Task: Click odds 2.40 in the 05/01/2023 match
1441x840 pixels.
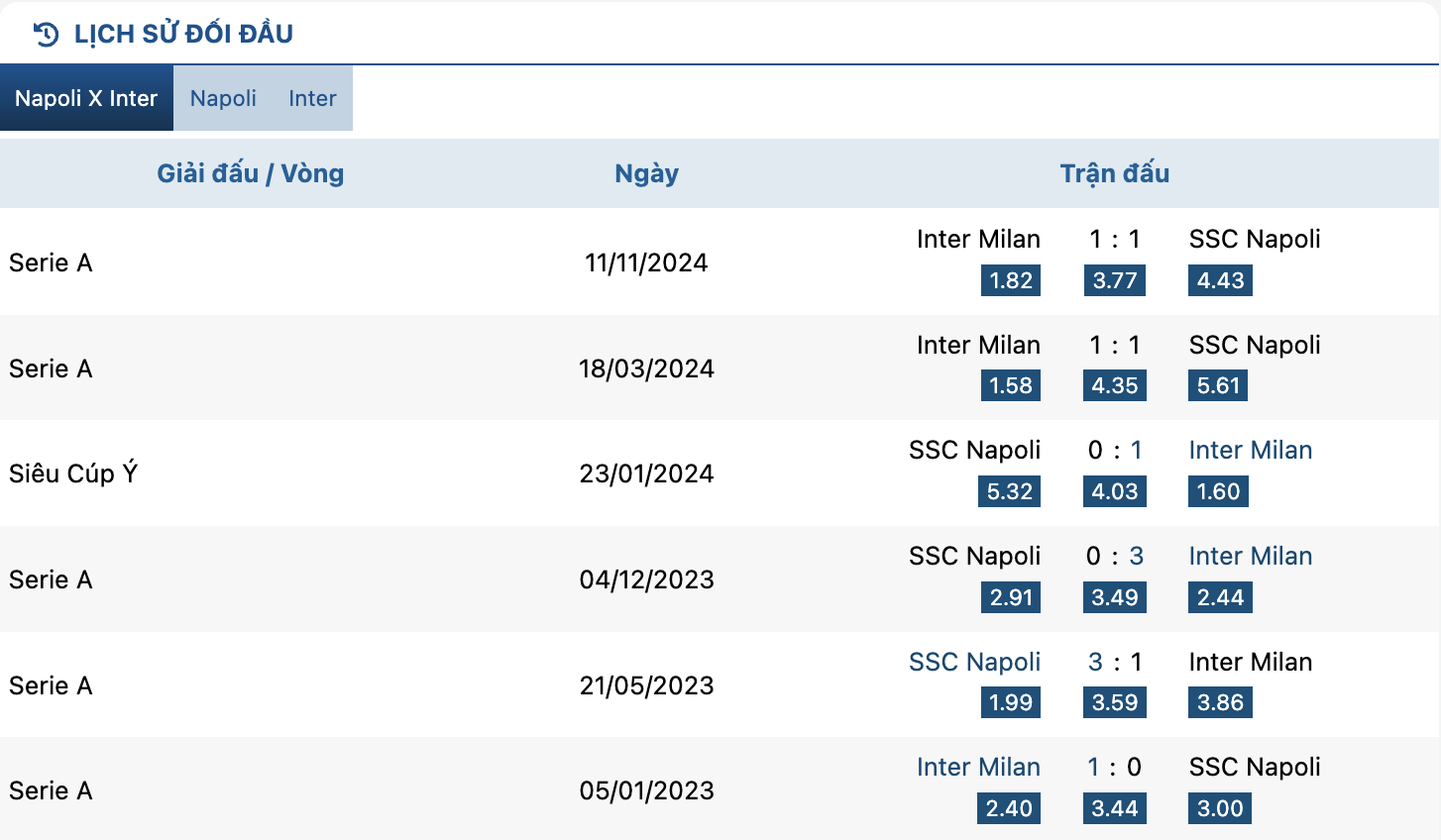Action: pyautogui.click(x=1009, y=808)
